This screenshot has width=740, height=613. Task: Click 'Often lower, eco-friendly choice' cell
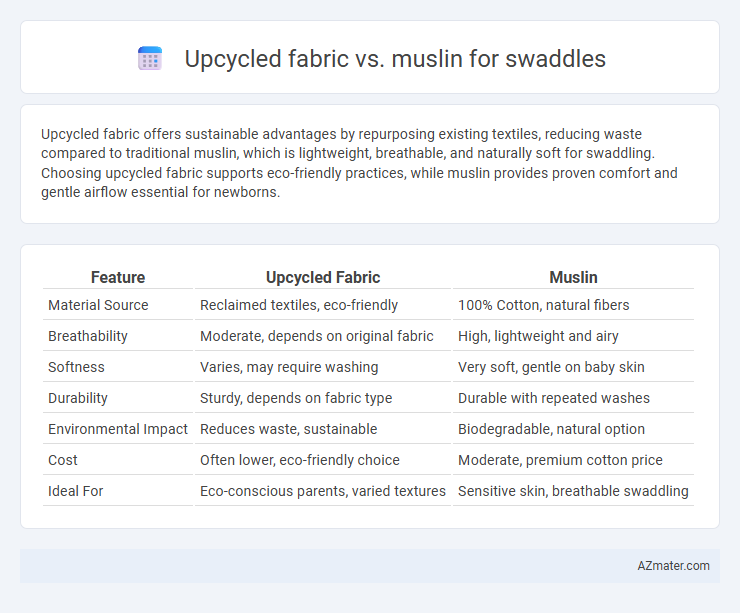click(300, 460)
